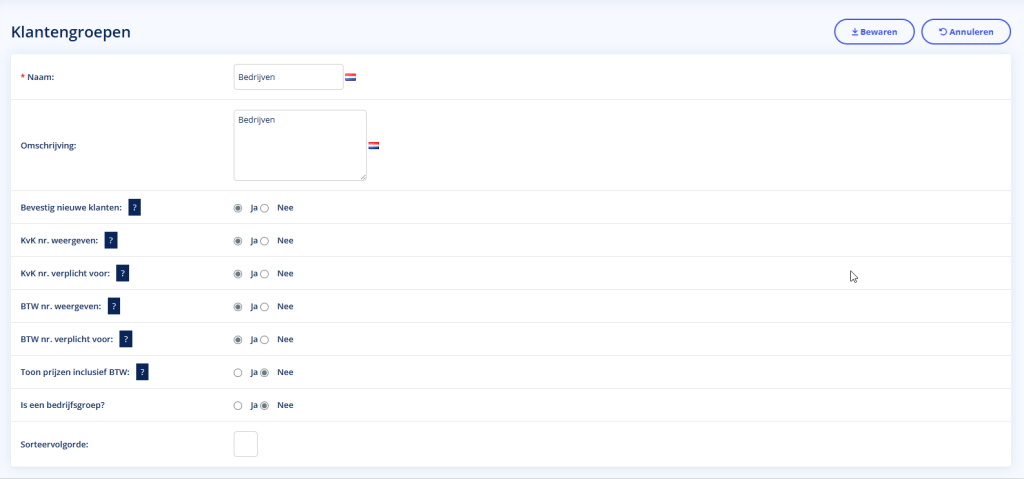
Task: Choose Nee for BTW nr. weergeven
Action: (x=265, y=306)
